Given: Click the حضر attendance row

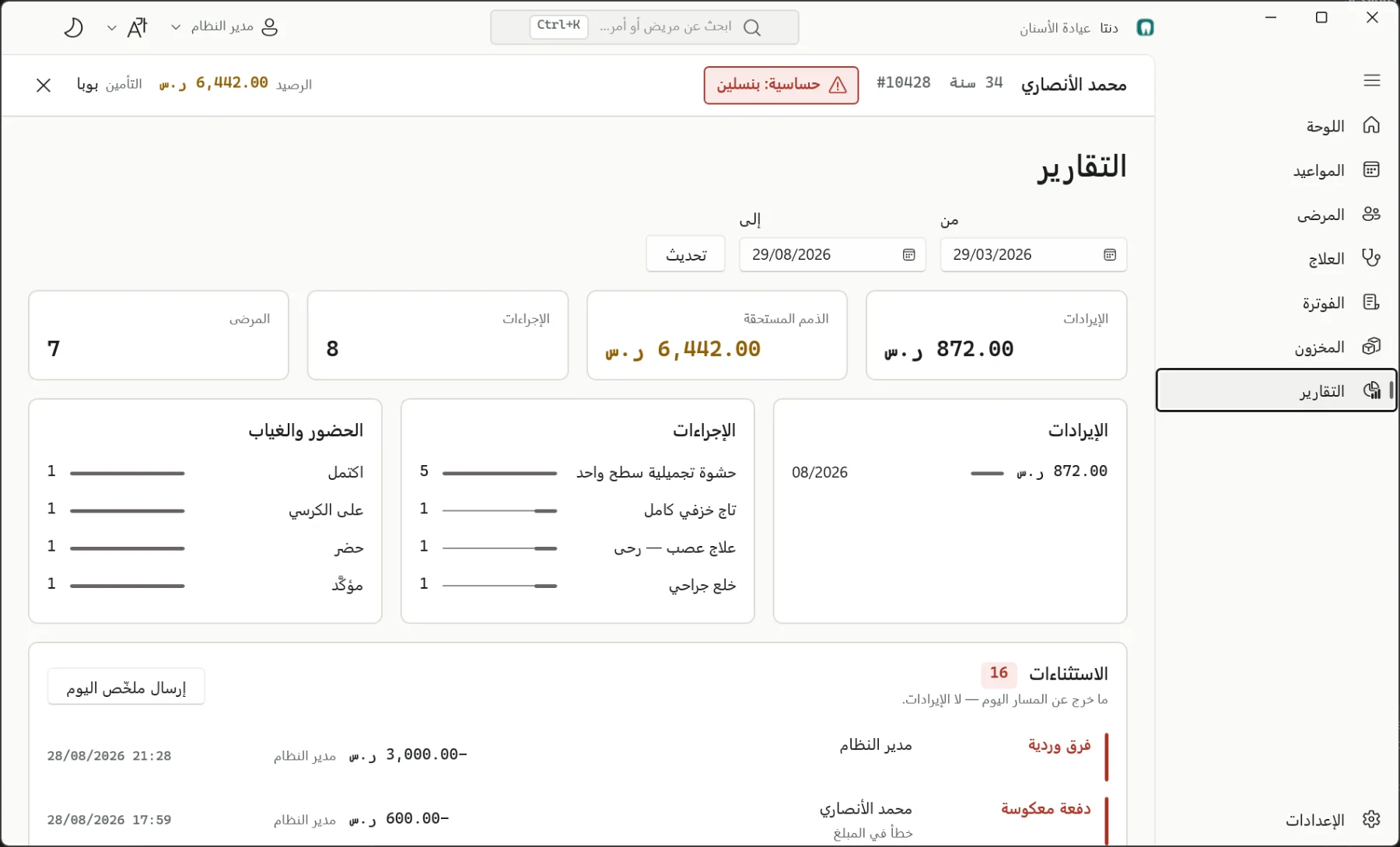Looking at the screenshot, I should tap(205, 548).
